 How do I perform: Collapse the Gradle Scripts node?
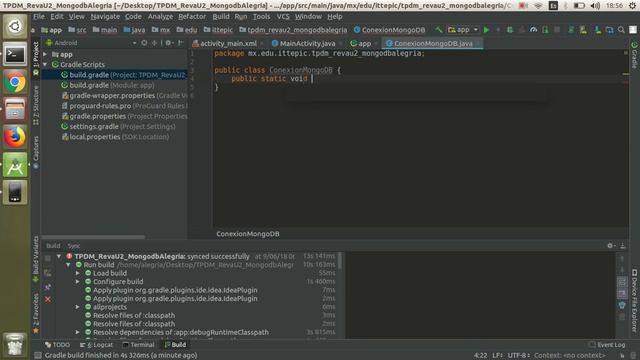click(45, 64)
